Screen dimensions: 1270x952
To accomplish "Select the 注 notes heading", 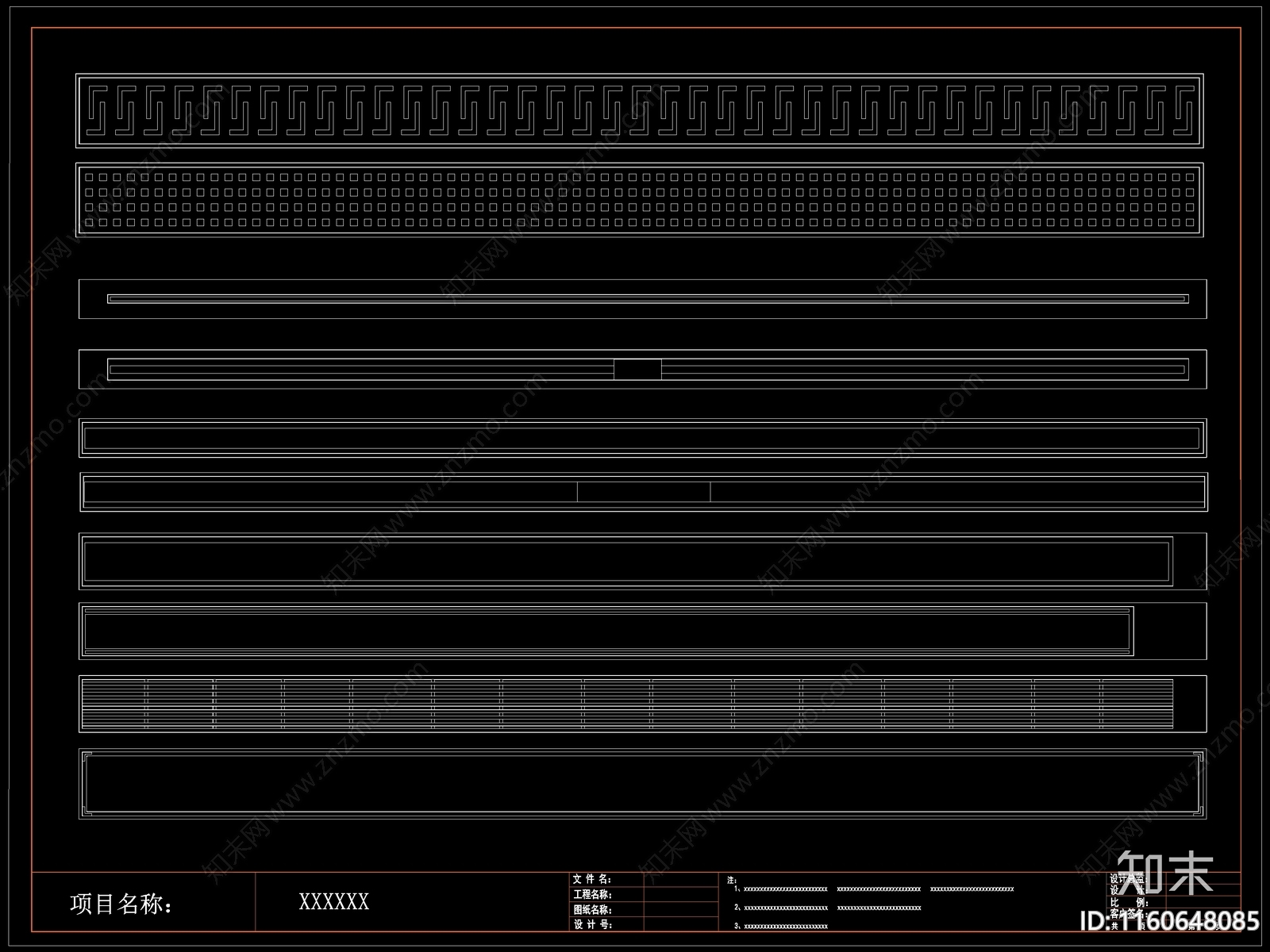I will click(x=731, y=880).
